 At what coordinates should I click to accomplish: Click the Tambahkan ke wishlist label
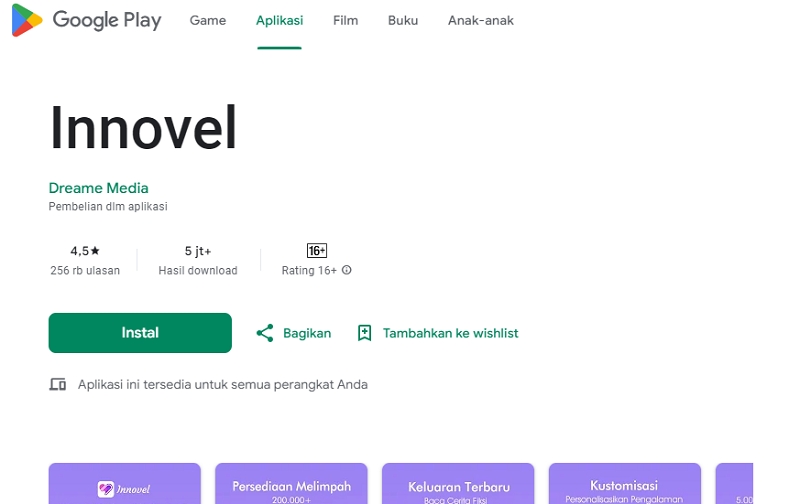(x=451, y=333)
